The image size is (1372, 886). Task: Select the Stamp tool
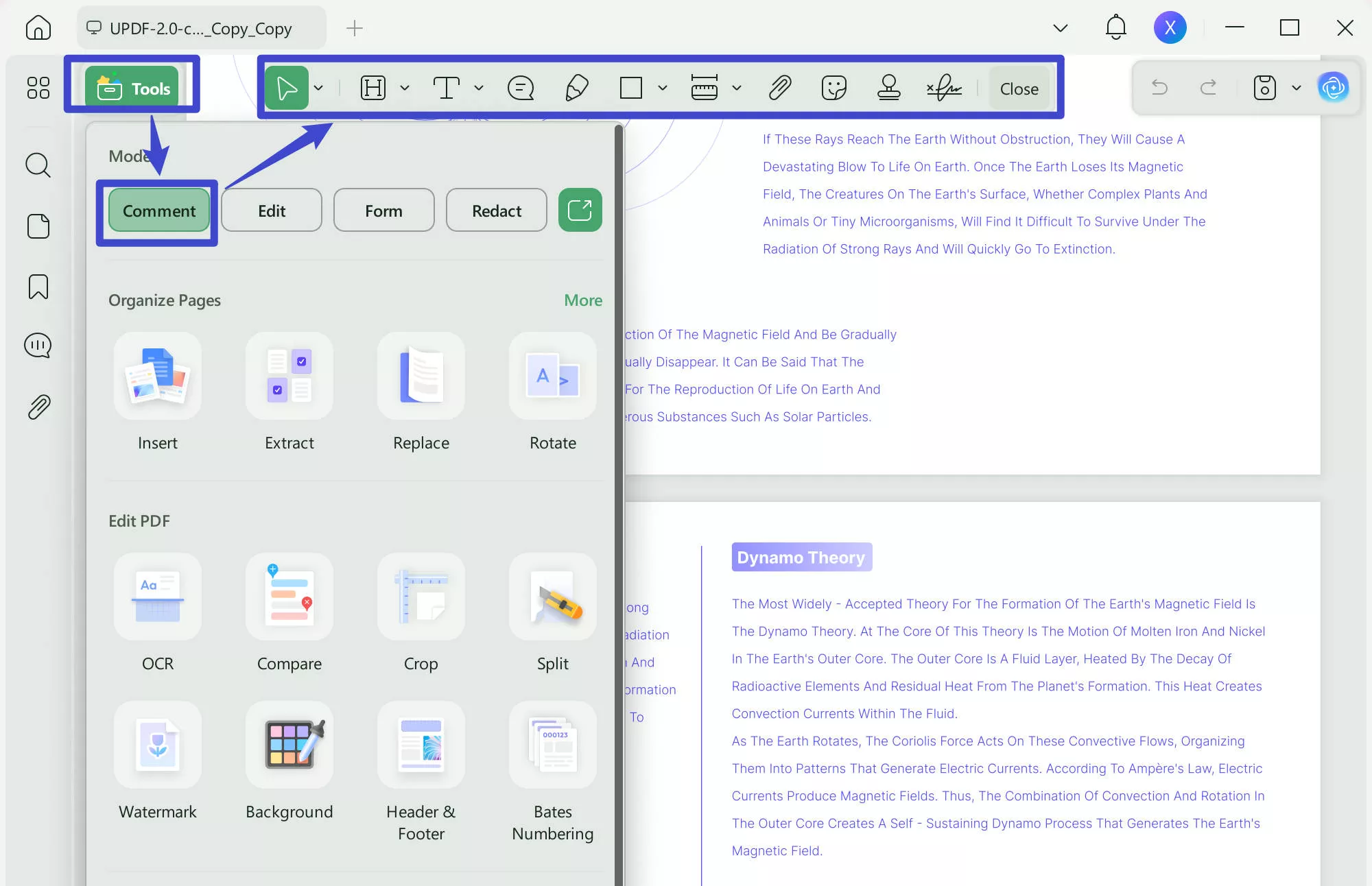coord(888,88)
